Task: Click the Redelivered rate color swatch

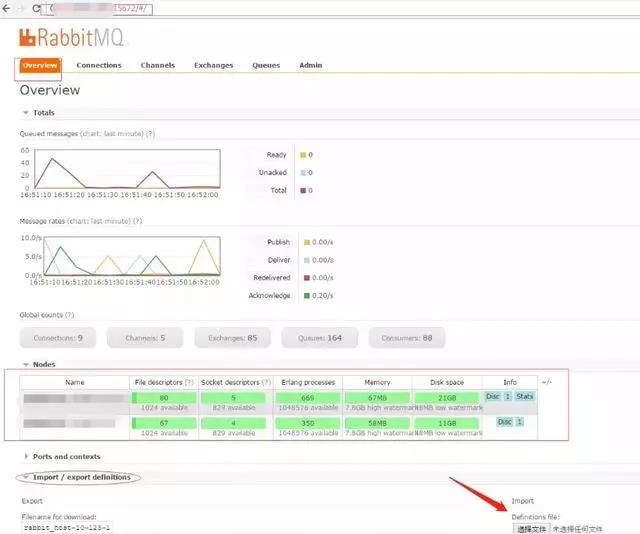Action: click(307, 278)
